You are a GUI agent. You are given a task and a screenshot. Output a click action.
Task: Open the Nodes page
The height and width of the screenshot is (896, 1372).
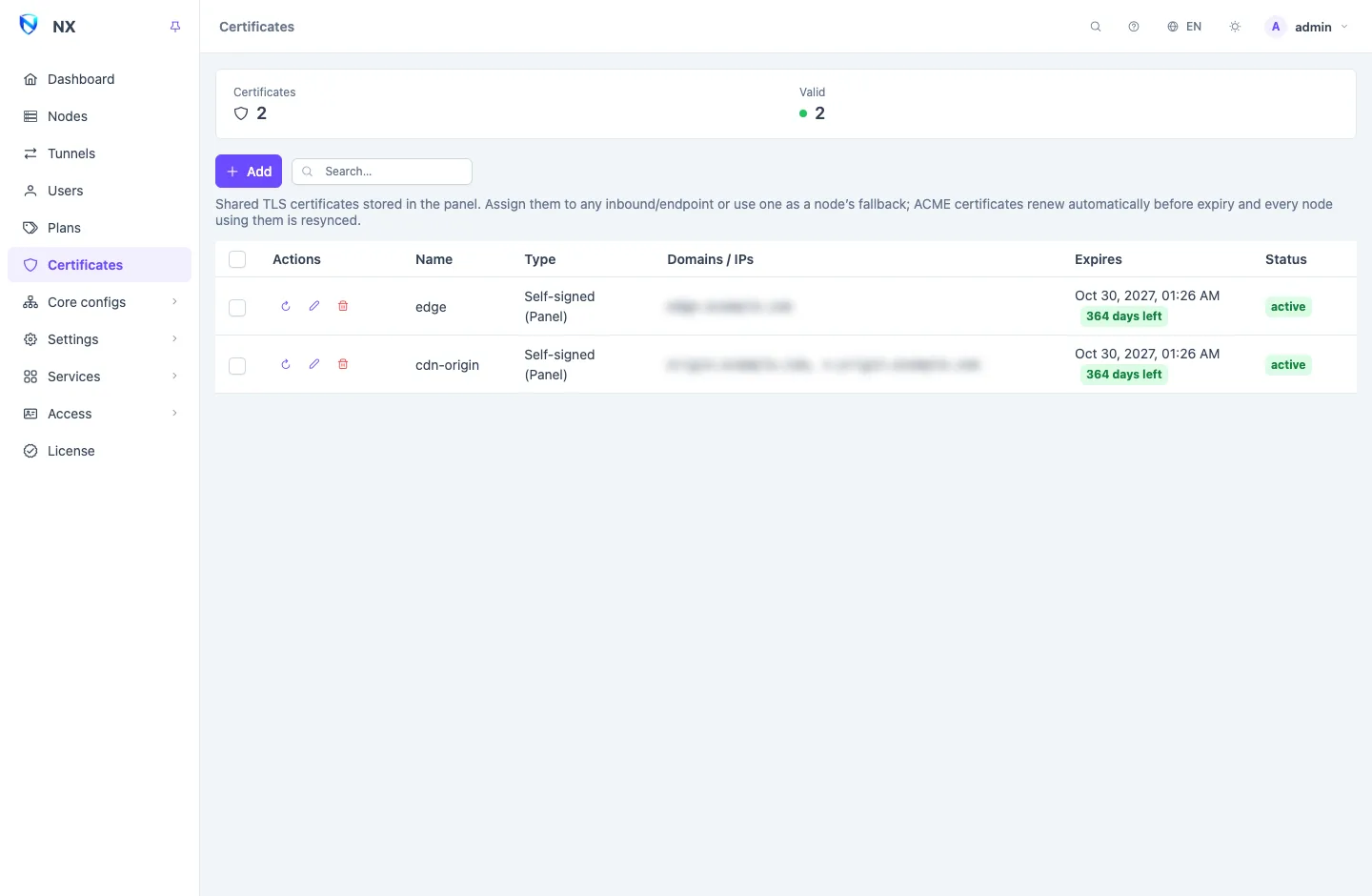pos(99,116)
